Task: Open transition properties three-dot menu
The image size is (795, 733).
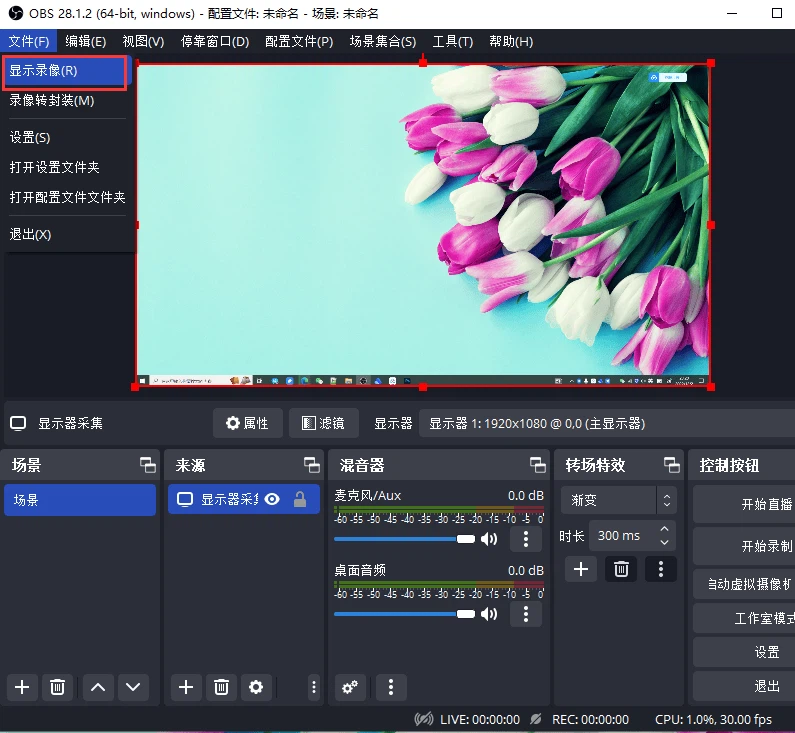Action: pos(661,569)
